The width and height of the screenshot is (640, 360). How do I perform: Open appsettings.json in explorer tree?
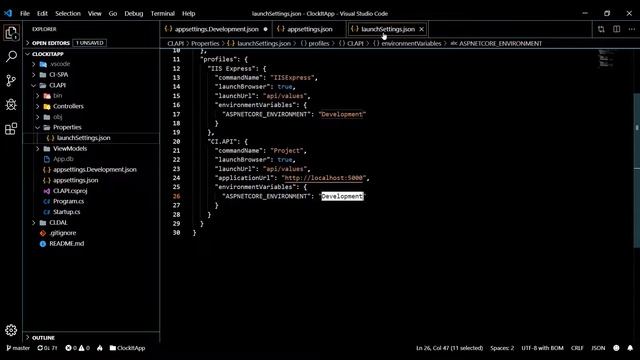tap(75, 180)
